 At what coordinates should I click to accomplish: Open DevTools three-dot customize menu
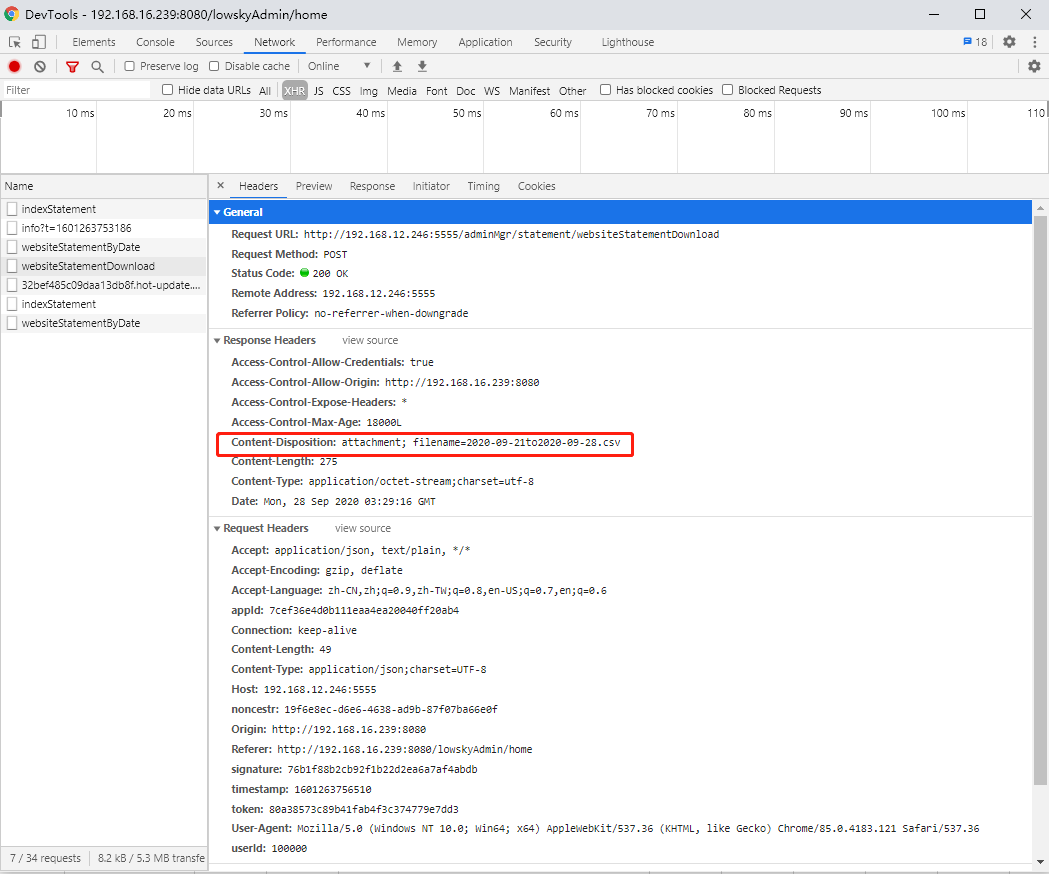click(x=1035, y=42)
